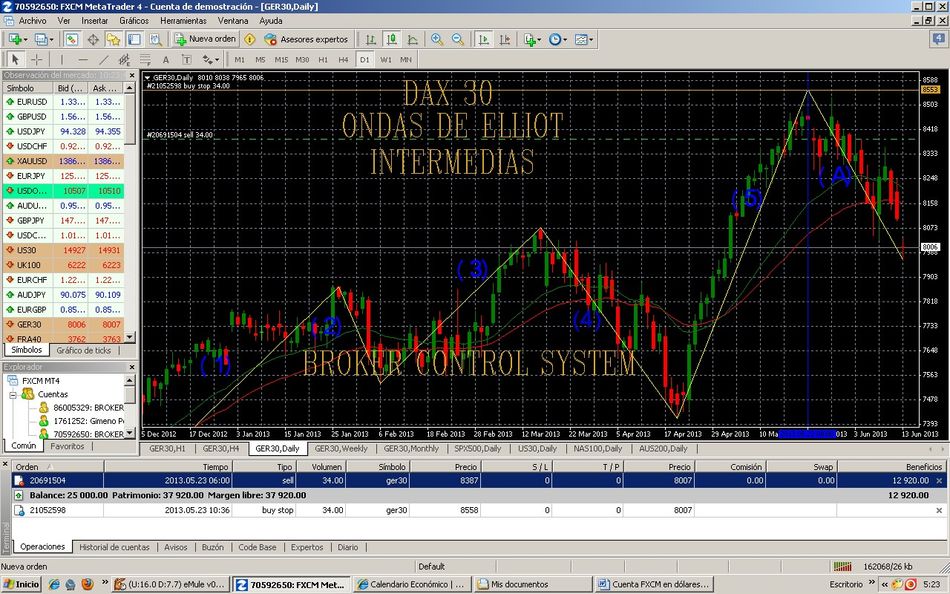Select EURUSD row in market watch

(x=64, y=102)
